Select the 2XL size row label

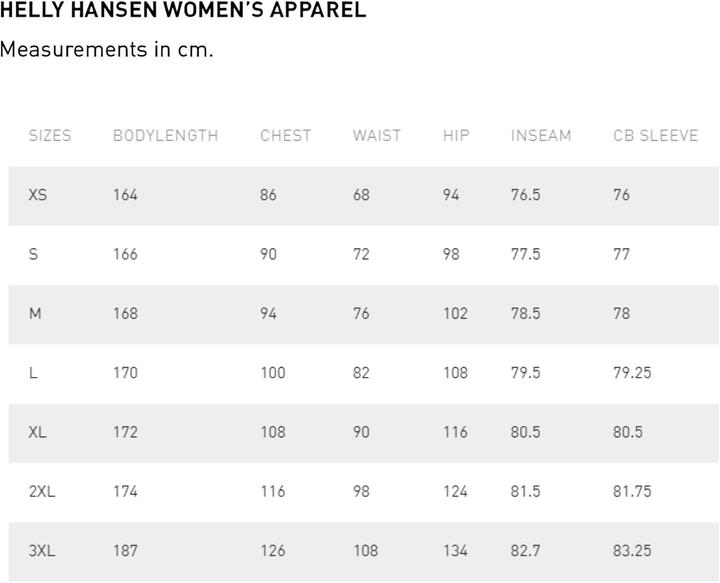(x=42, y=491)
